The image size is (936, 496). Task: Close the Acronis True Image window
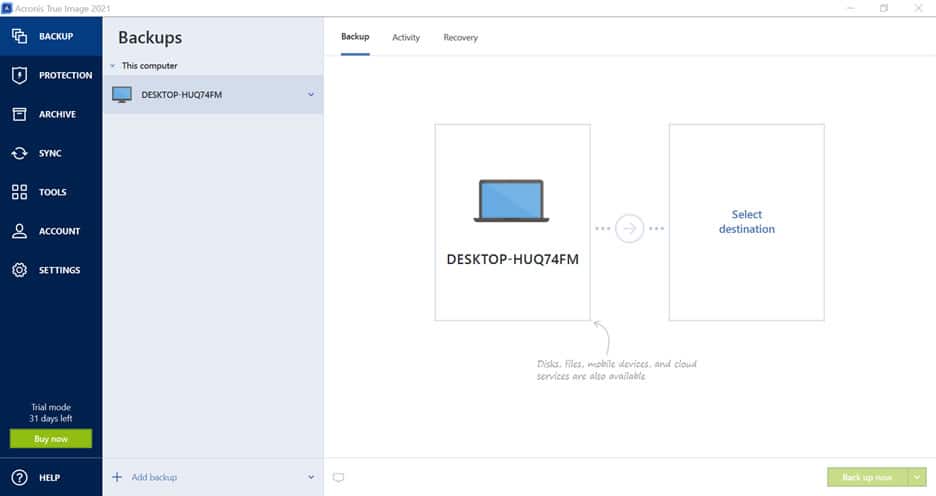click(x=918, y=8)
